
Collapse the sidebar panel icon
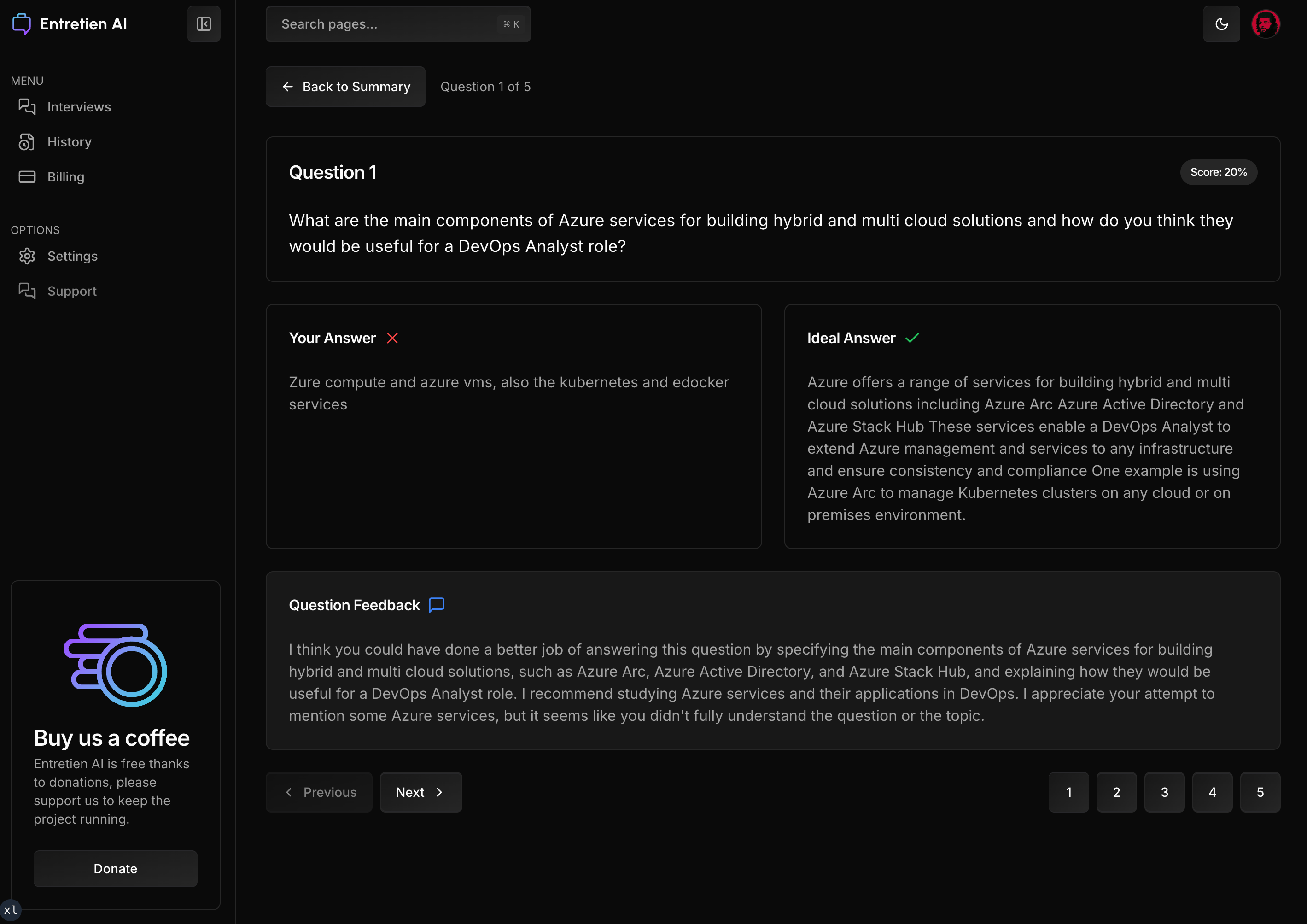[204, 24]
